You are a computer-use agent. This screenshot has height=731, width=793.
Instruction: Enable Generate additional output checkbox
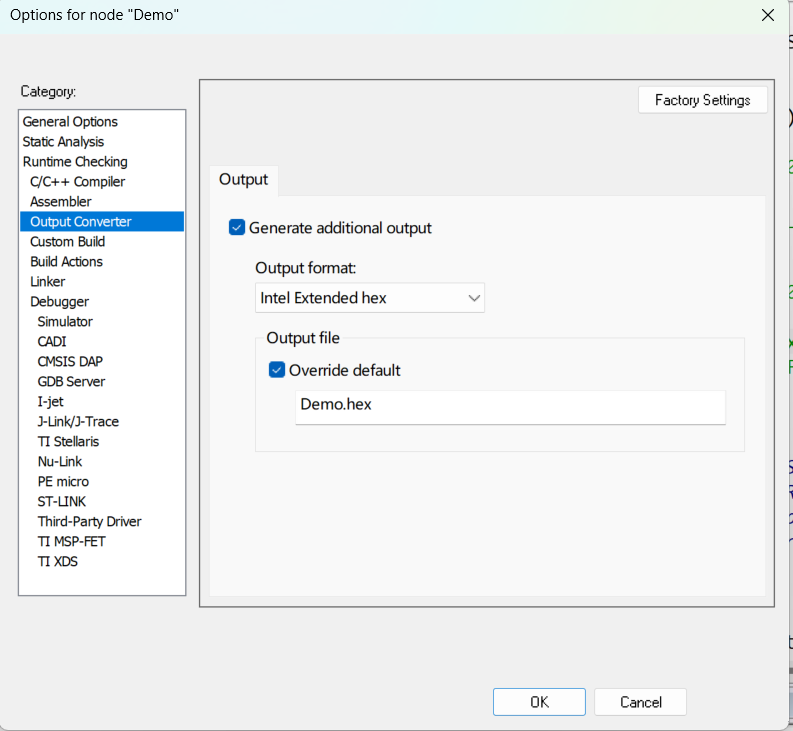point(237,228)
